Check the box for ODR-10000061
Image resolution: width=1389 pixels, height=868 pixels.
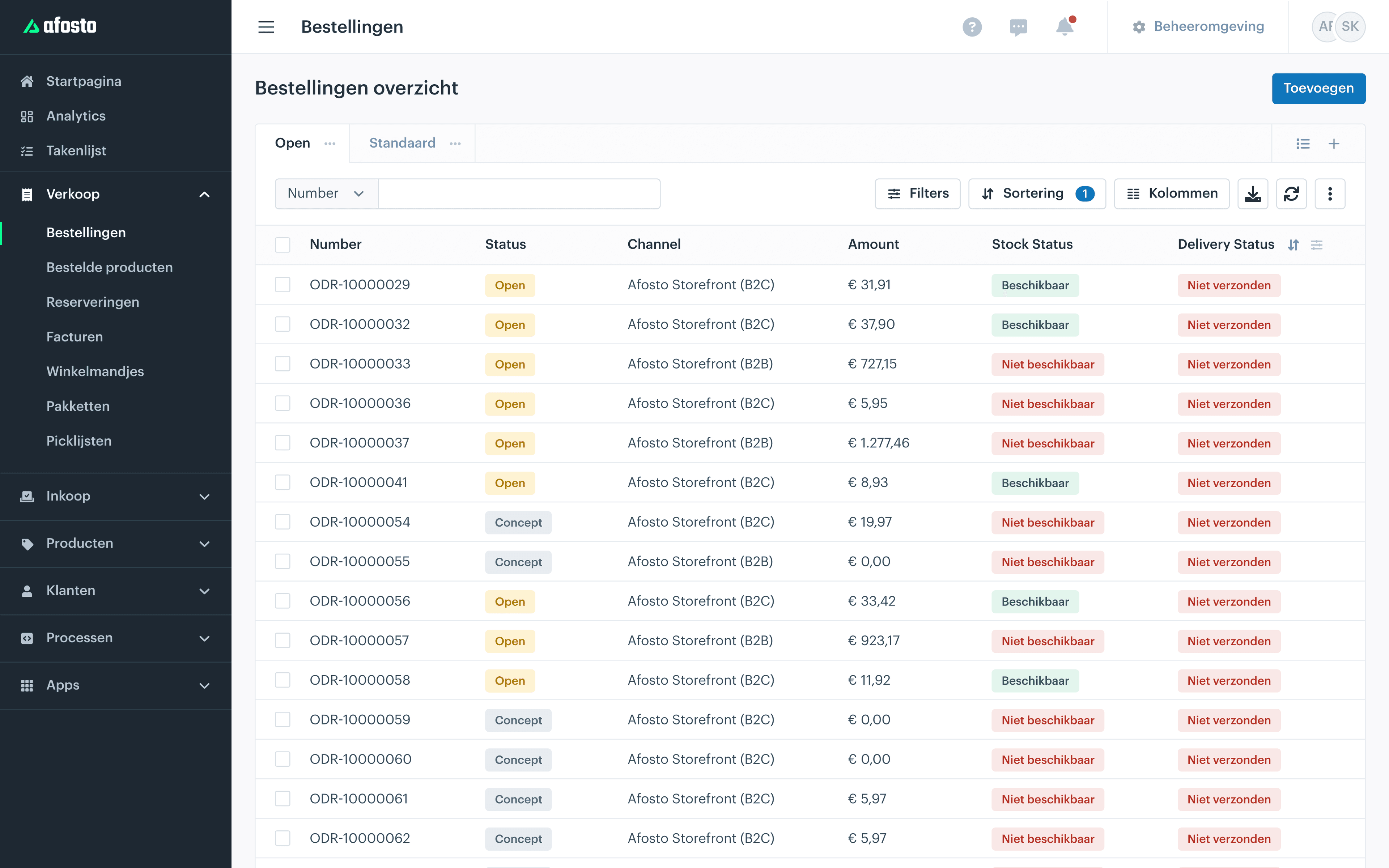click(x=283, y=799)
